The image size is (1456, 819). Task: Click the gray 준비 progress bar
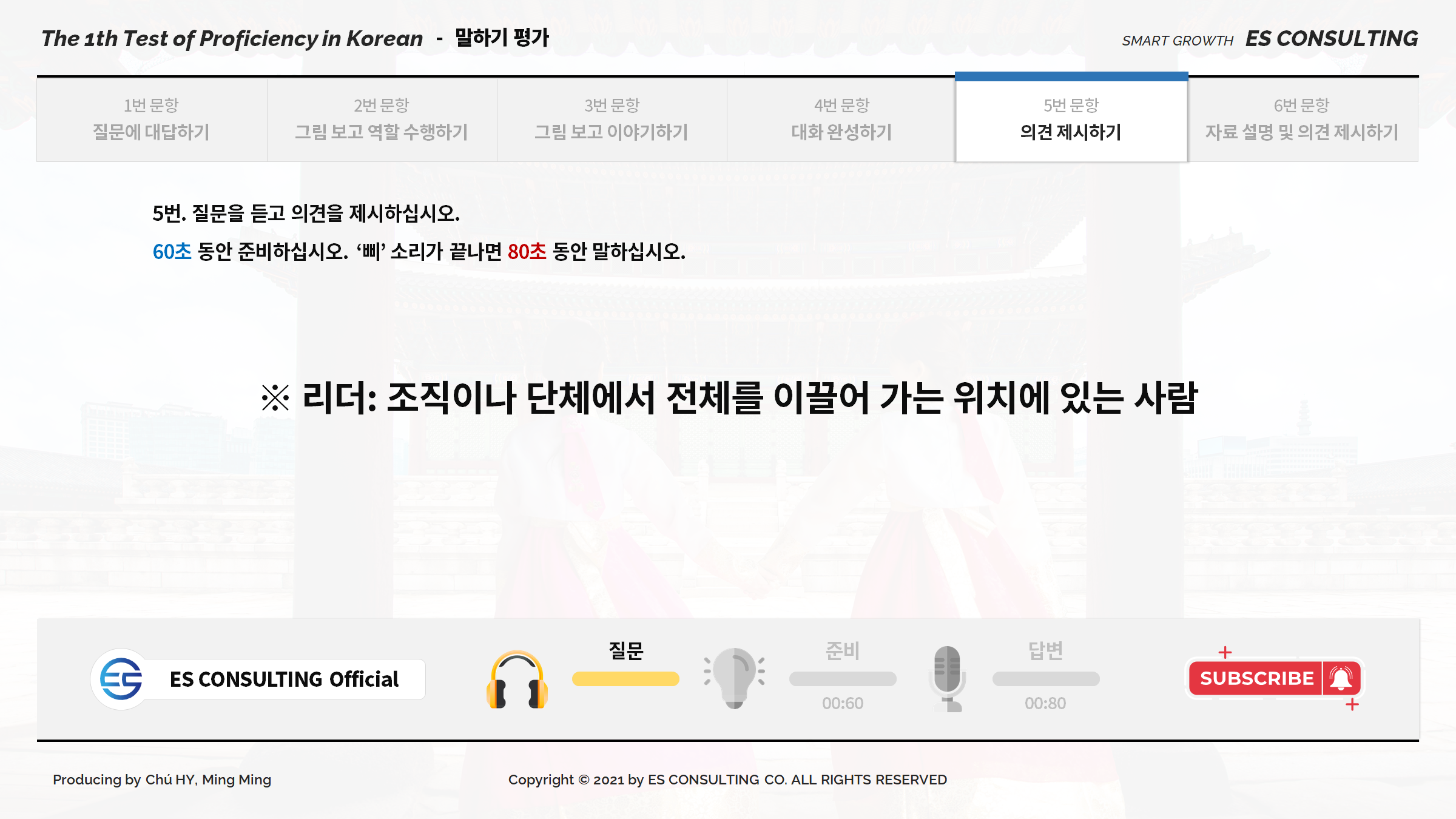pos(843,679)
